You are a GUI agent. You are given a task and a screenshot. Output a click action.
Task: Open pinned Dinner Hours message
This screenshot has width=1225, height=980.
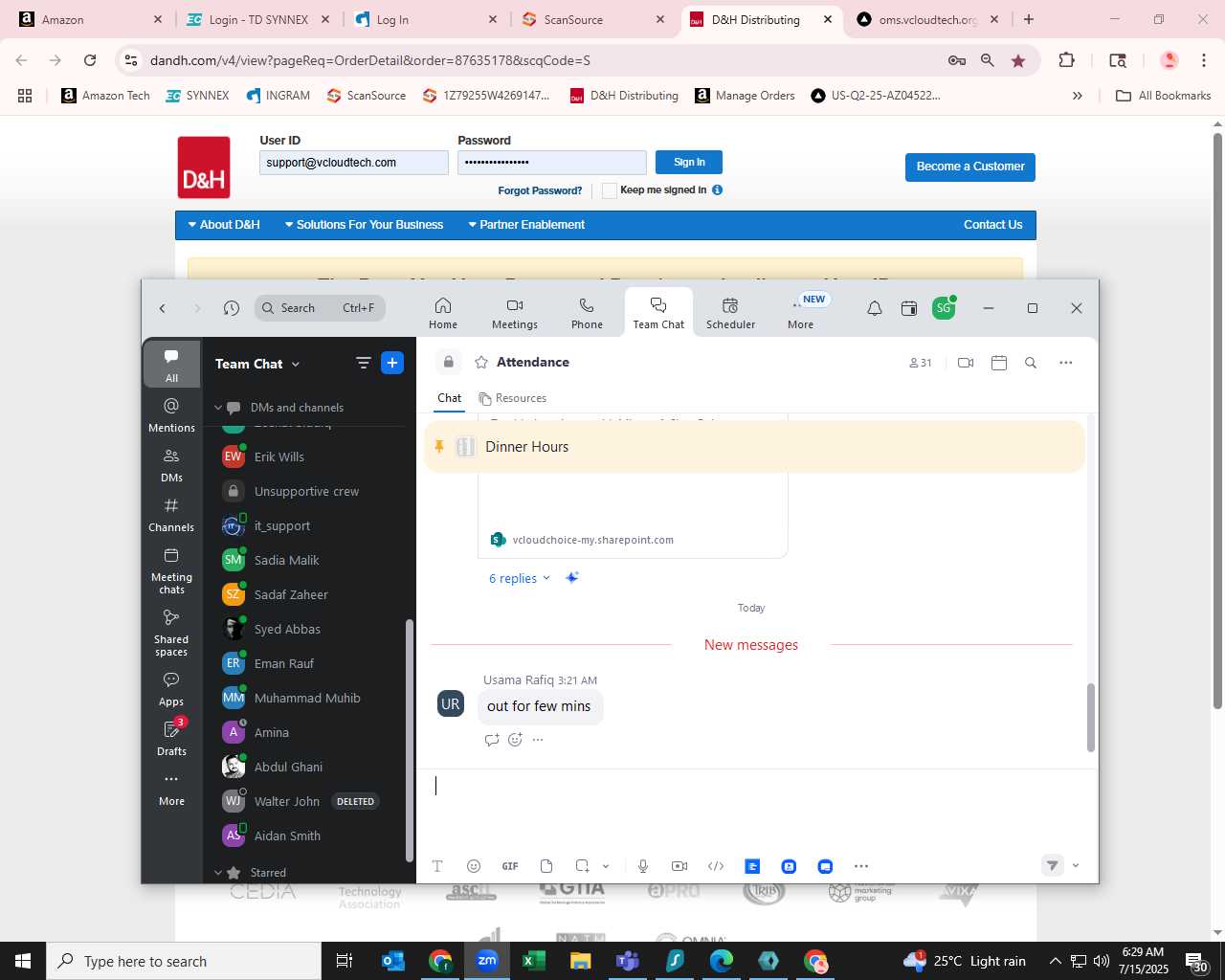[x=754, y=447]
